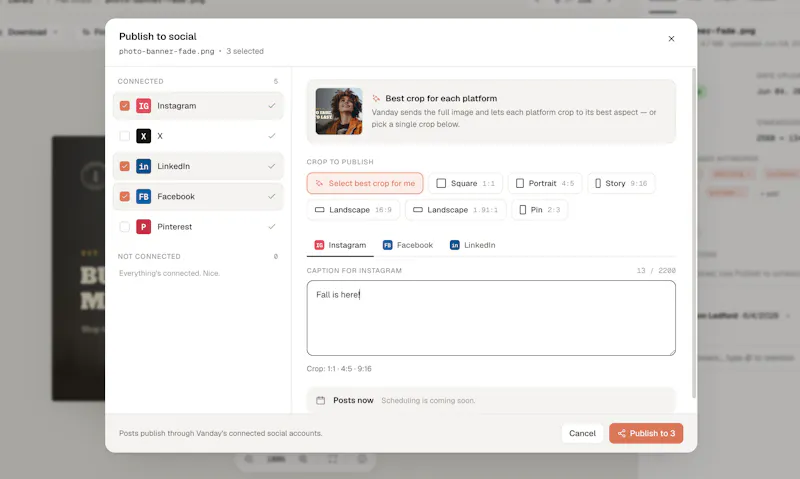
Task: Click the '13 / 2200' character counter
Action: pos(656,271)
